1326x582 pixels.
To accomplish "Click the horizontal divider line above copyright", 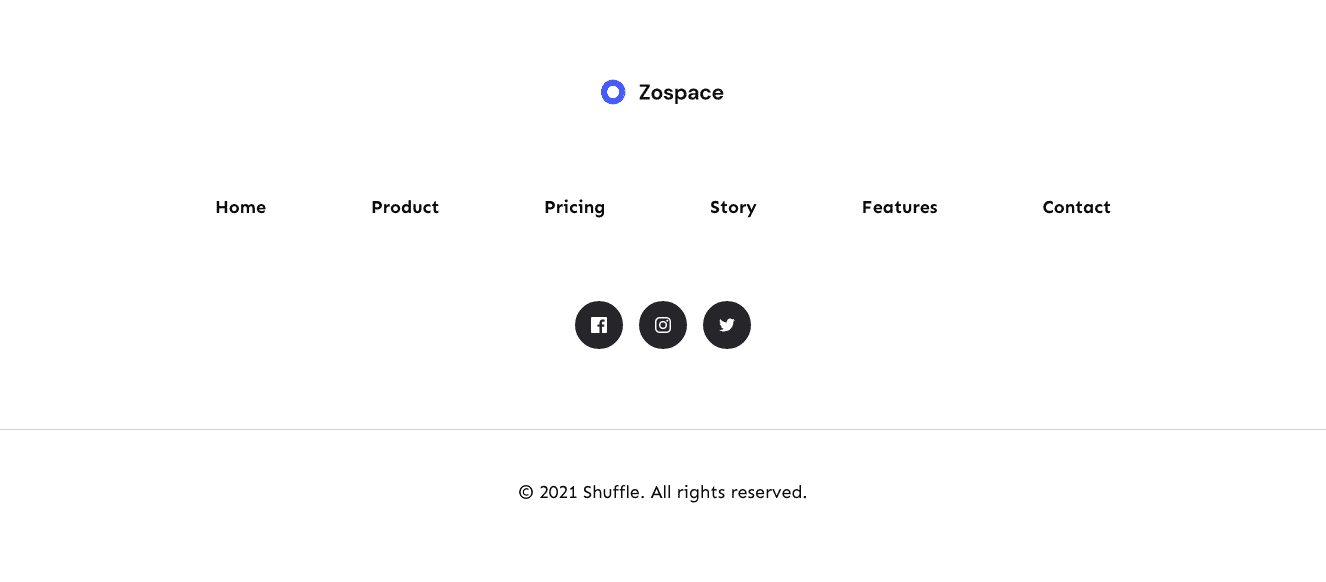I will 663,430.
